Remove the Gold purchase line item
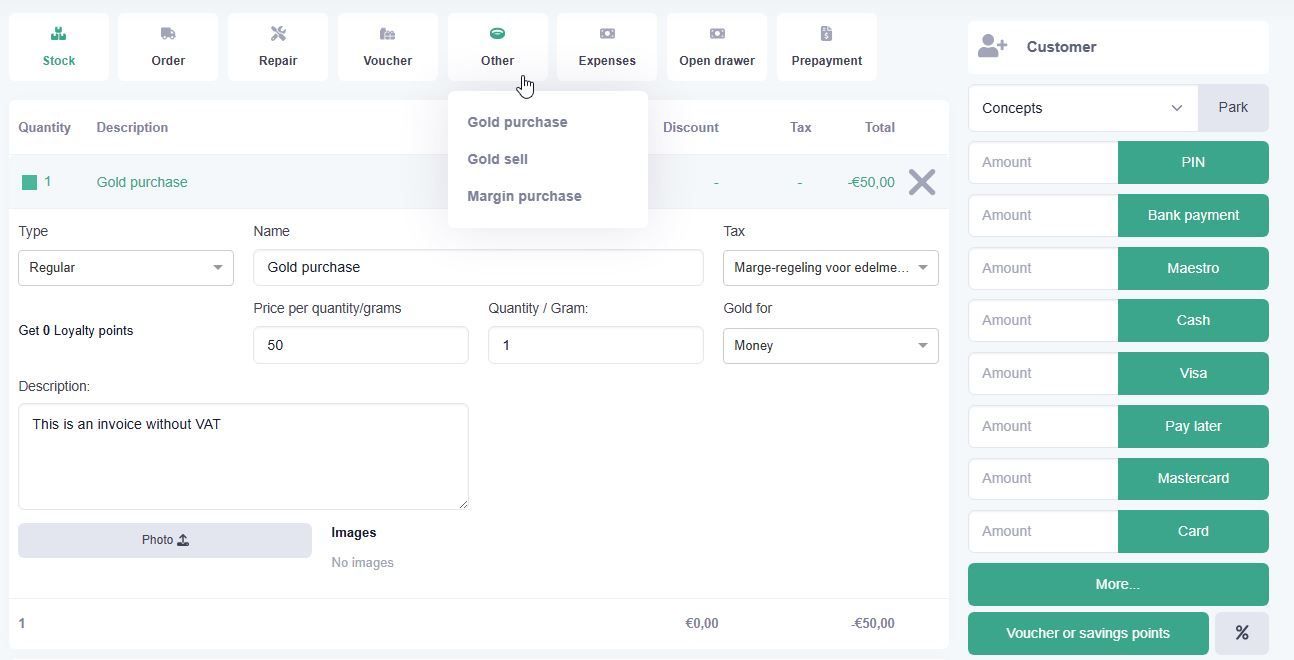The image size is (1294, 660). click(921, 182)
